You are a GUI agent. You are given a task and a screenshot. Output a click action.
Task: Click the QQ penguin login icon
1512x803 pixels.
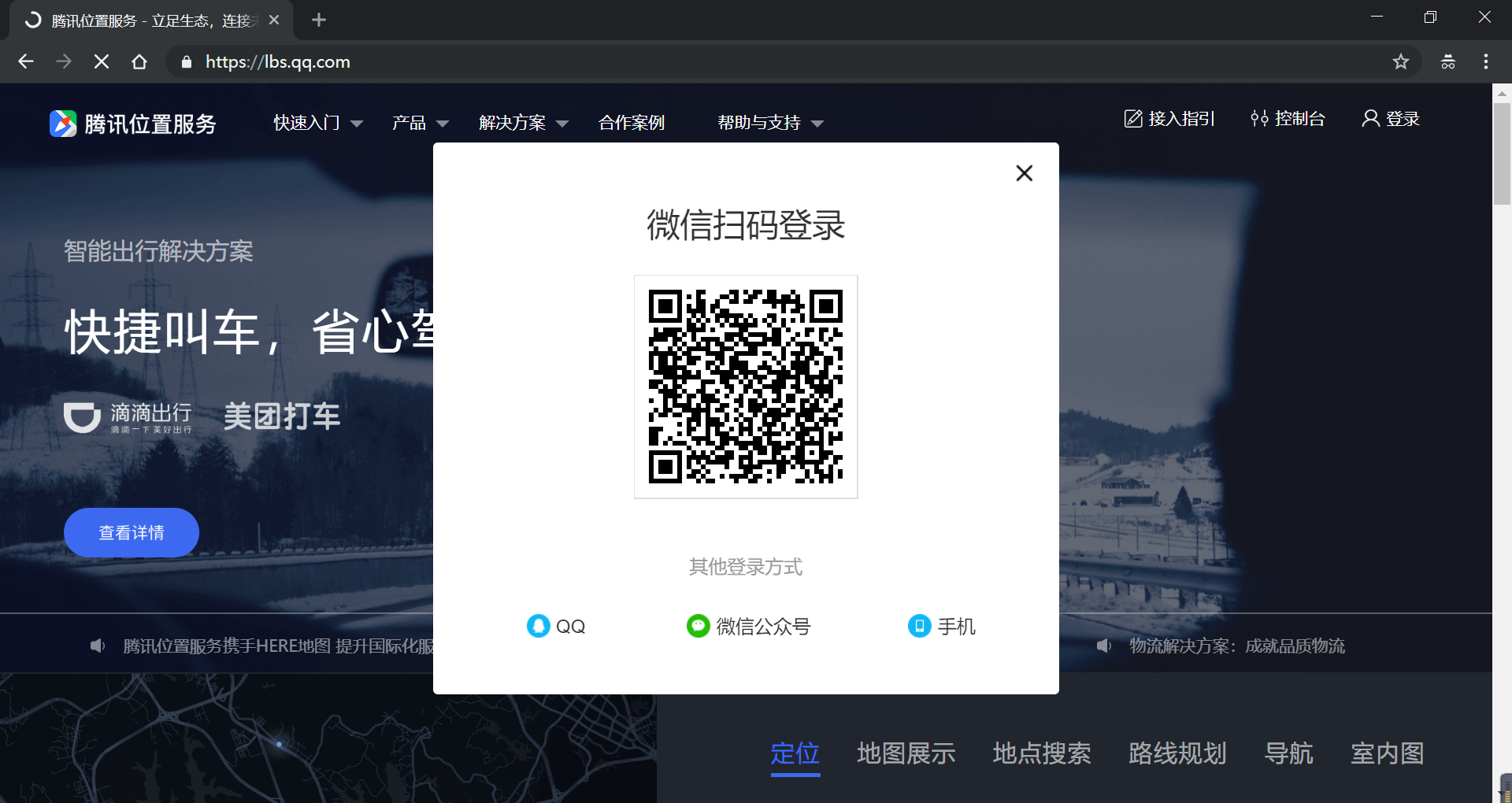click(x=538, y=626)
